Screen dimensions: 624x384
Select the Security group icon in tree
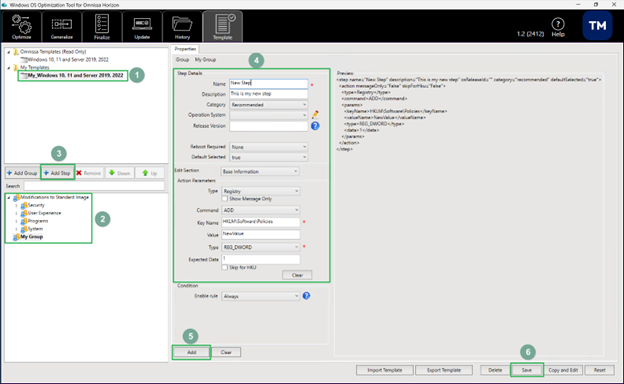pos(24,205)
